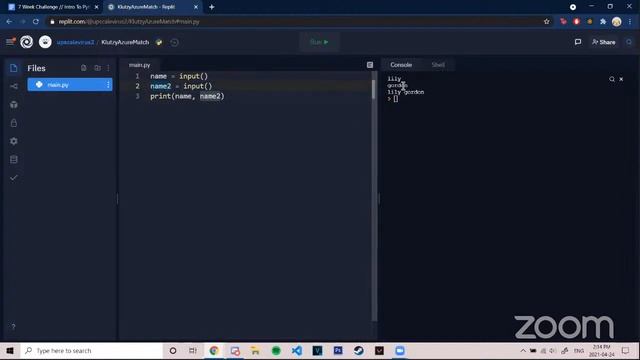Open the Chrome profile avatar
Image resolution: width=640 pixels, height=360 pixels.
(x=616, y=22)
